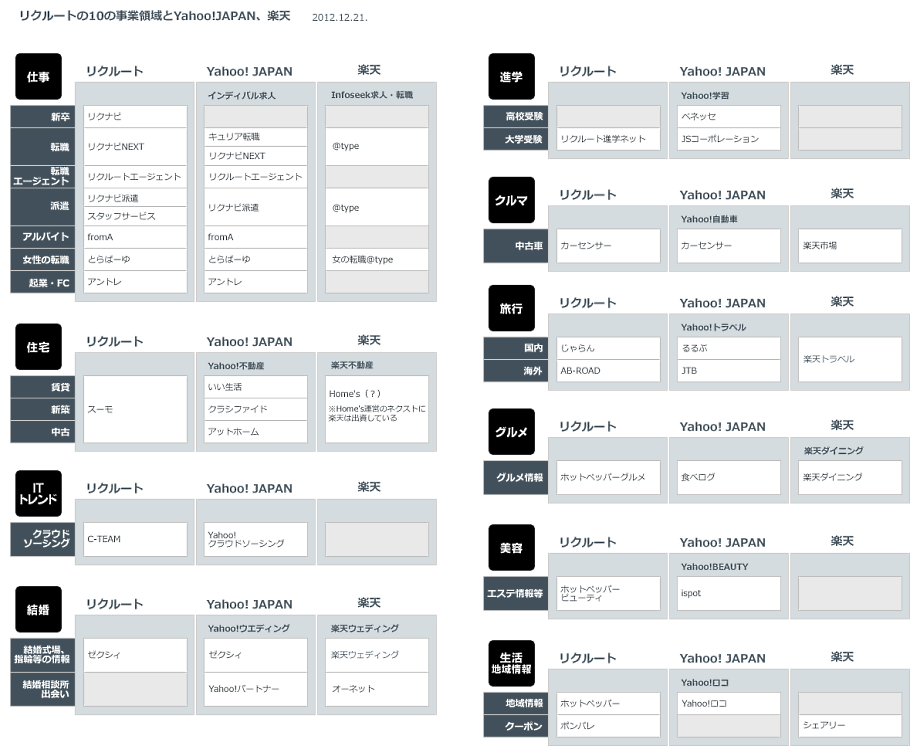
Task: Click the page title リクルートの10の事業領域とYahoo!JAPAN、楽天
Action: point(155,16)
